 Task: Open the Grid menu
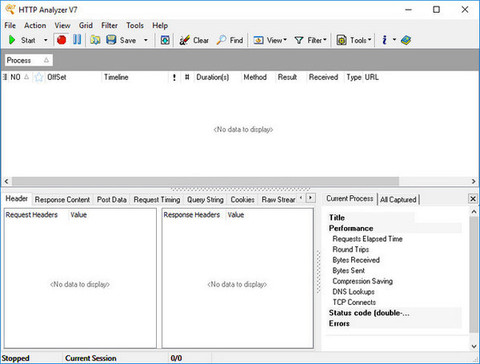[86, 25]
